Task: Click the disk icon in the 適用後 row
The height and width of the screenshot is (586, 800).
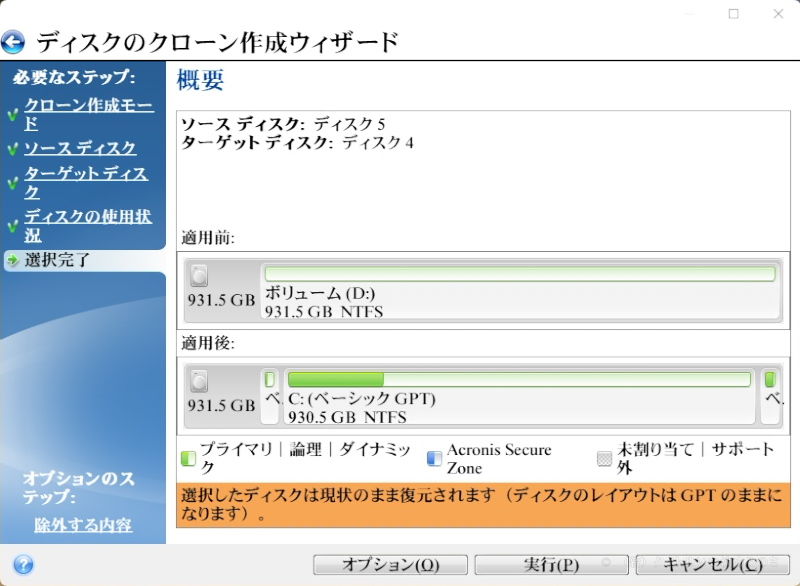Action: pyautogui.click(x=199, y=381)
